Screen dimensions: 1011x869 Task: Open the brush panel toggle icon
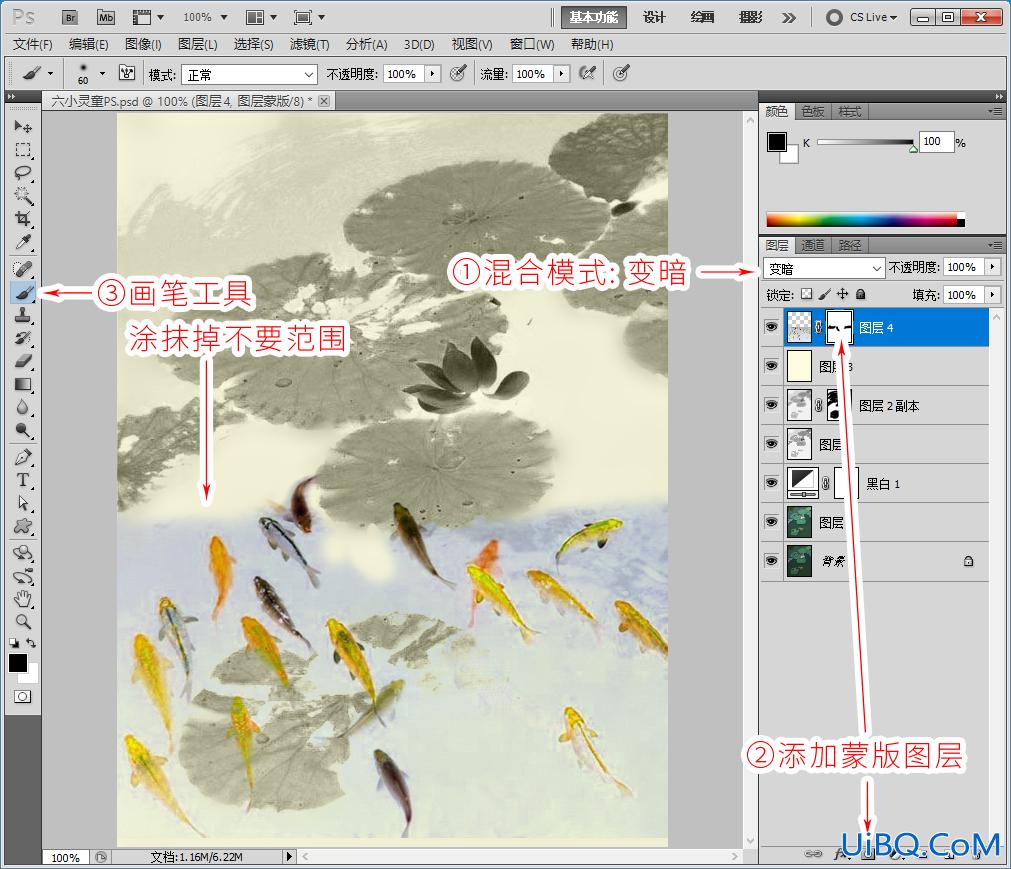127,73
